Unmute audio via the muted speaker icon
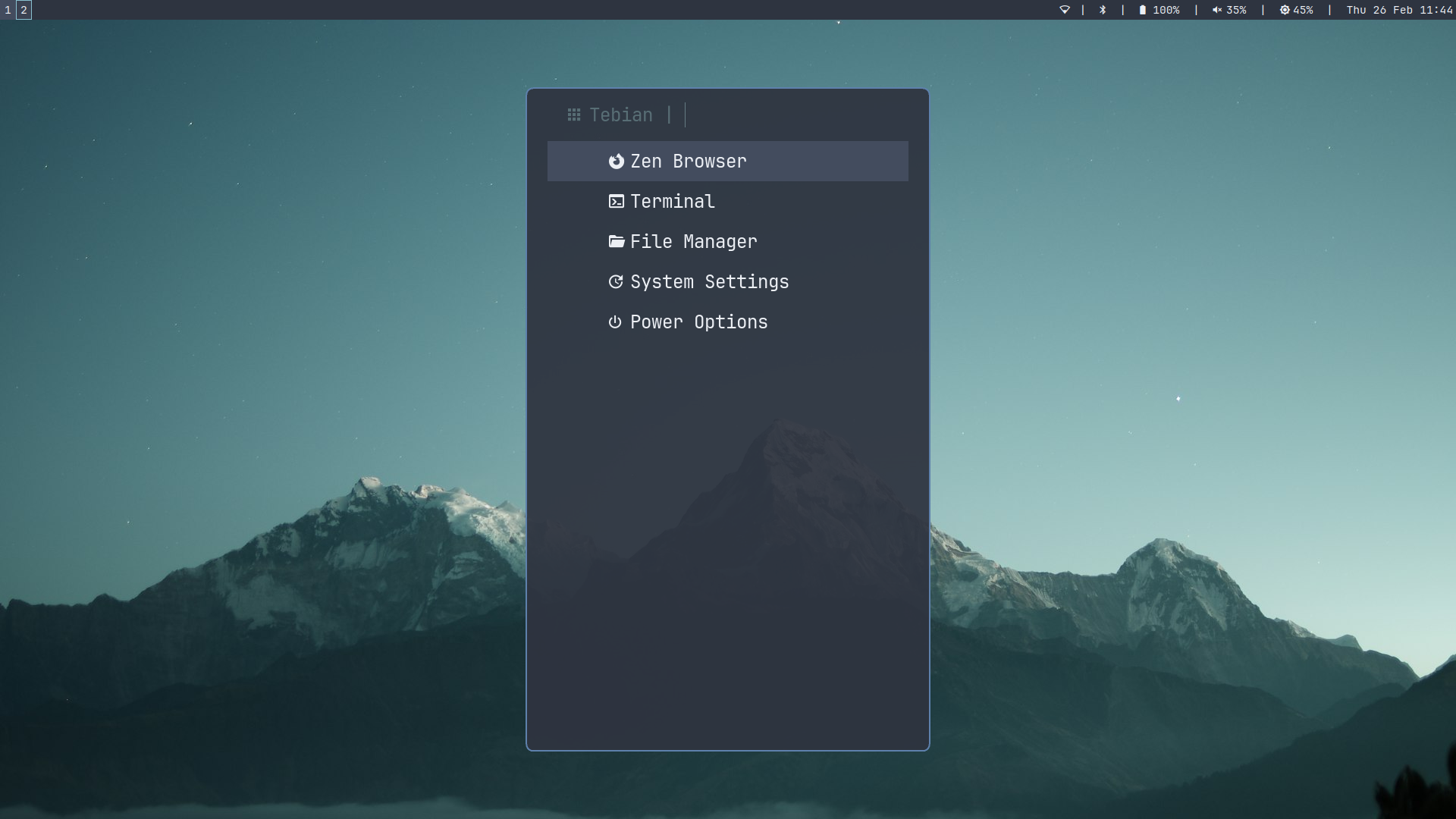Screen dimensions: 1456x819 point(1216,10)
